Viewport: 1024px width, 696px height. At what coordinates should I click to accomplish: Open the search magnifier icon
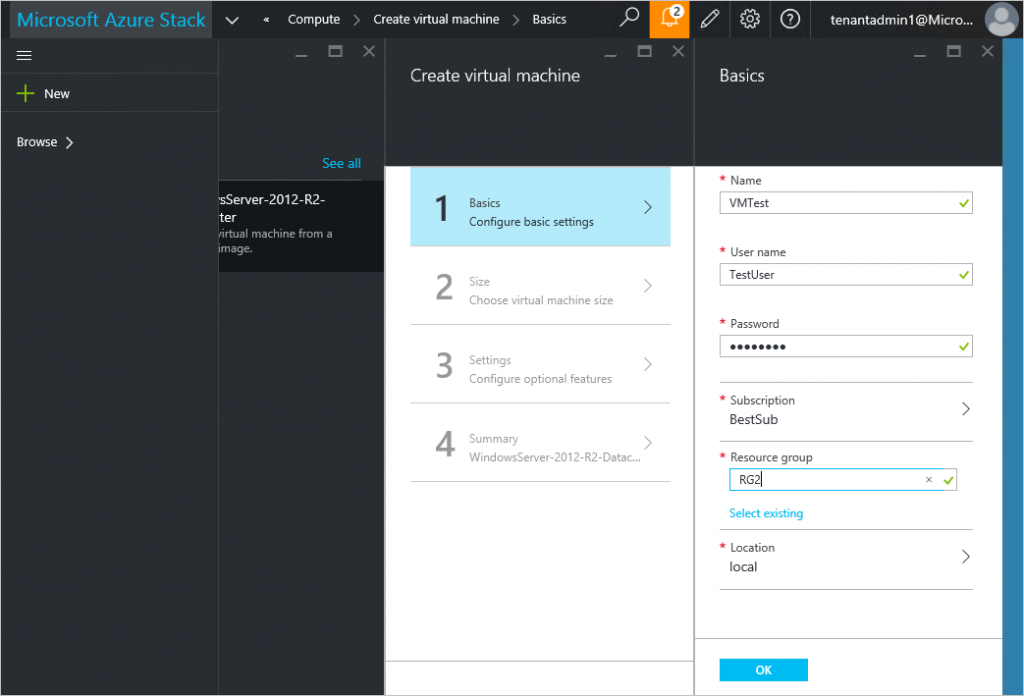tap(629, 18)
